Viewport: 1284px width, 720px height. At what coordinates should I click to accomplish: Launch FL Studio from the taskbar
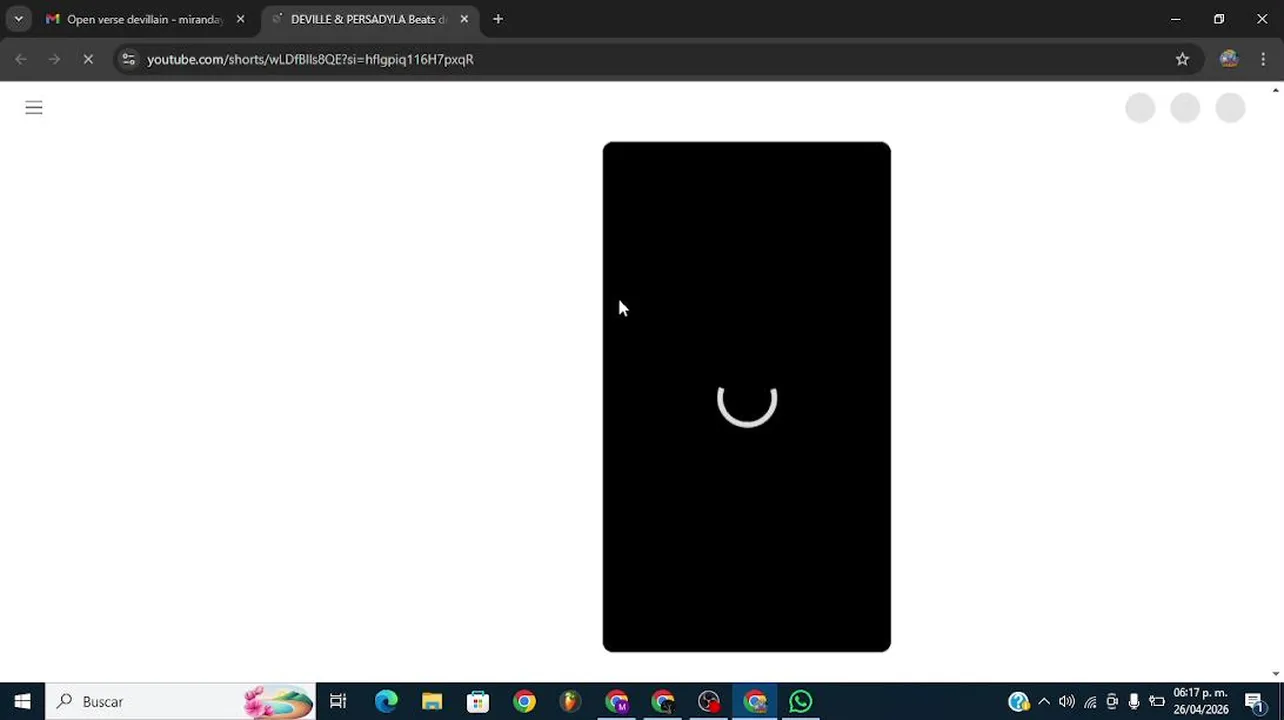pos(570,702)
